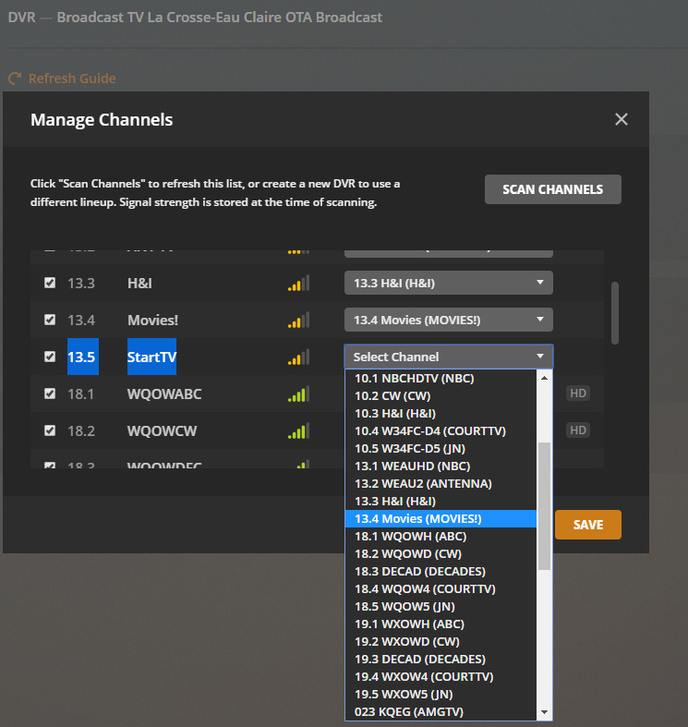Open the 13.4 Movies channel mapping dropdown
The width and height of the screenshot is (688, 727).
tap(448, 320)
